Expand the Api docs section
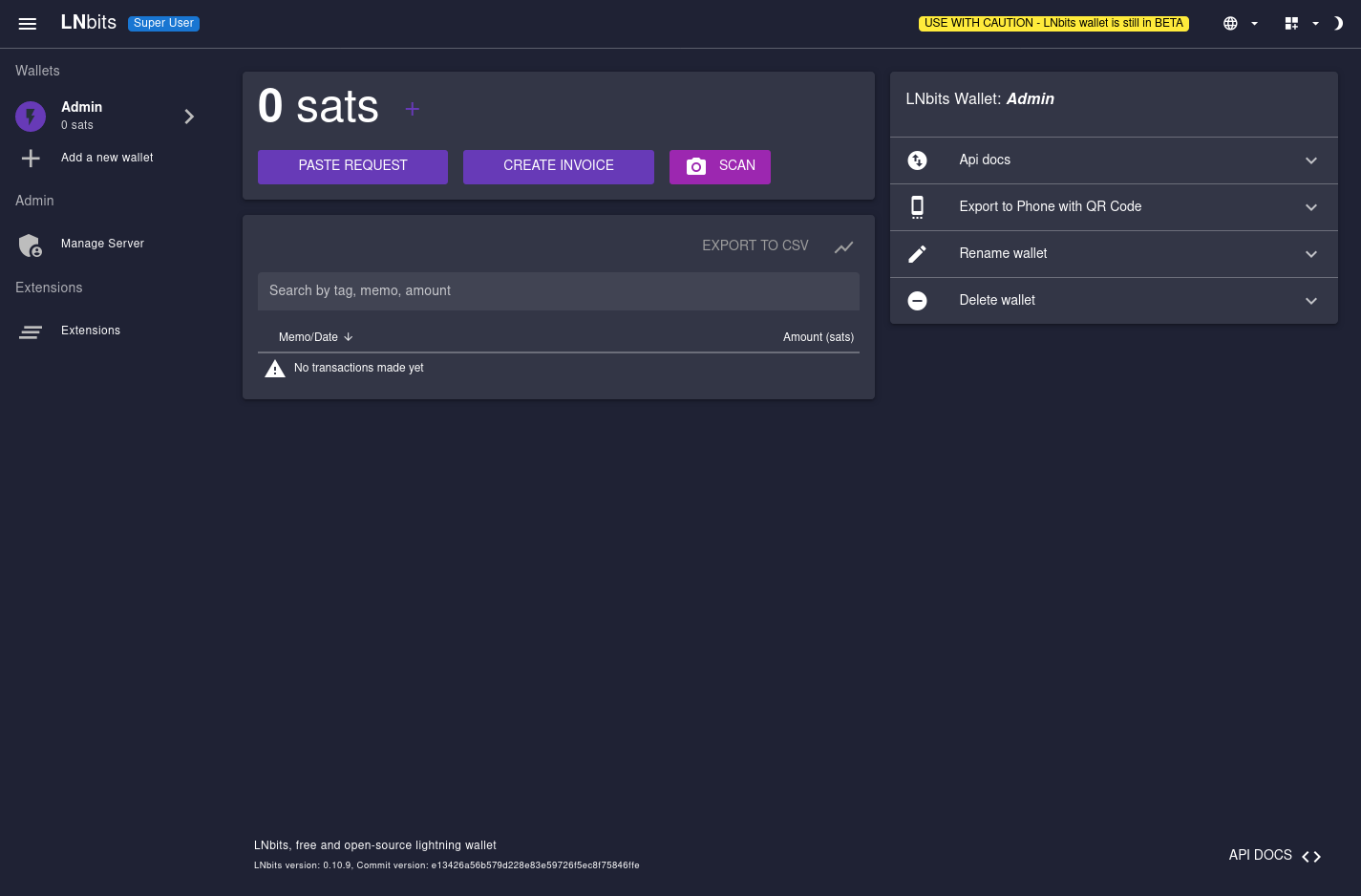 [1114, 160]
